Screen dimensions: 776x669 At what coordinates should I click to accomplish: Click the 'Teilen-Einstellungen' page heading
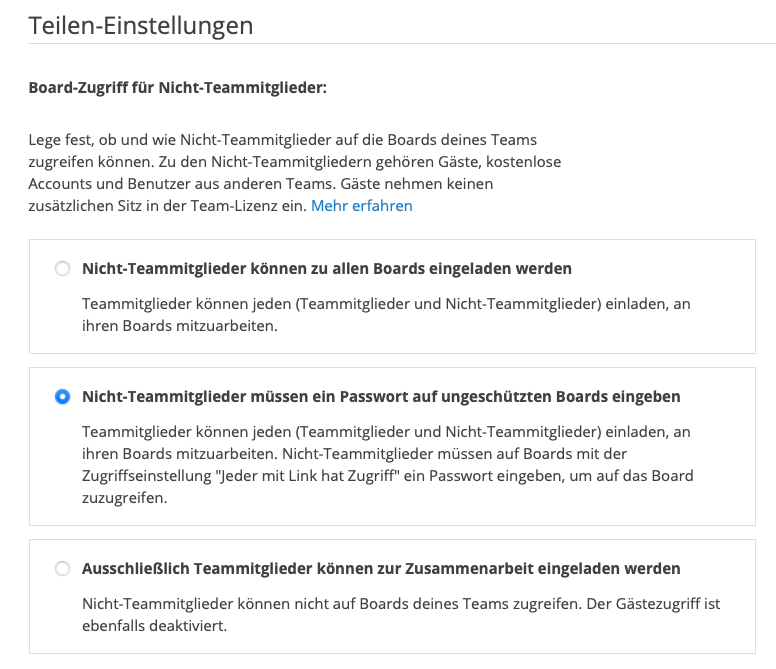coord(141,26)
